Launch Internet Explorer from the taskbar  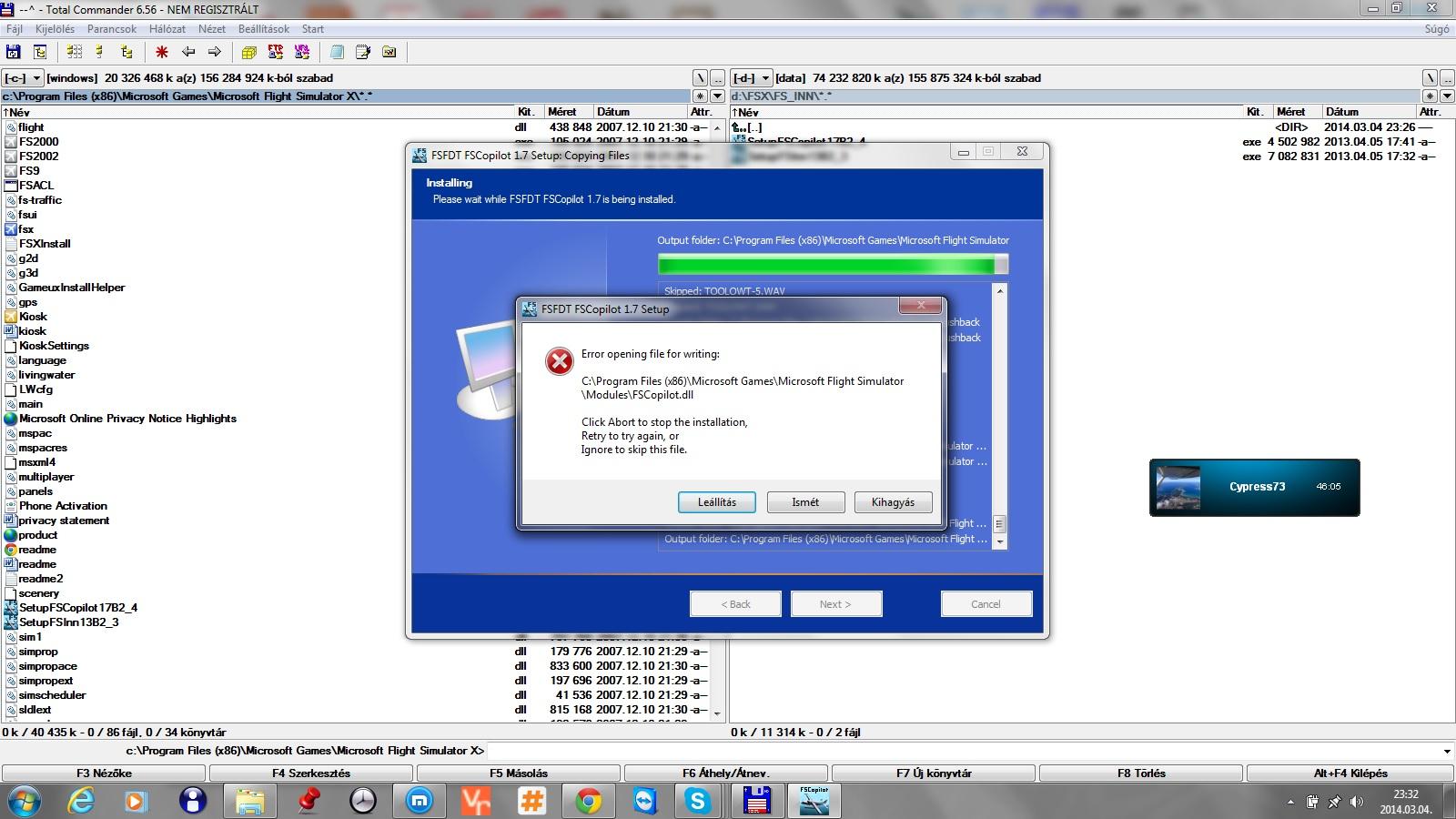click(x=82, y=801)
